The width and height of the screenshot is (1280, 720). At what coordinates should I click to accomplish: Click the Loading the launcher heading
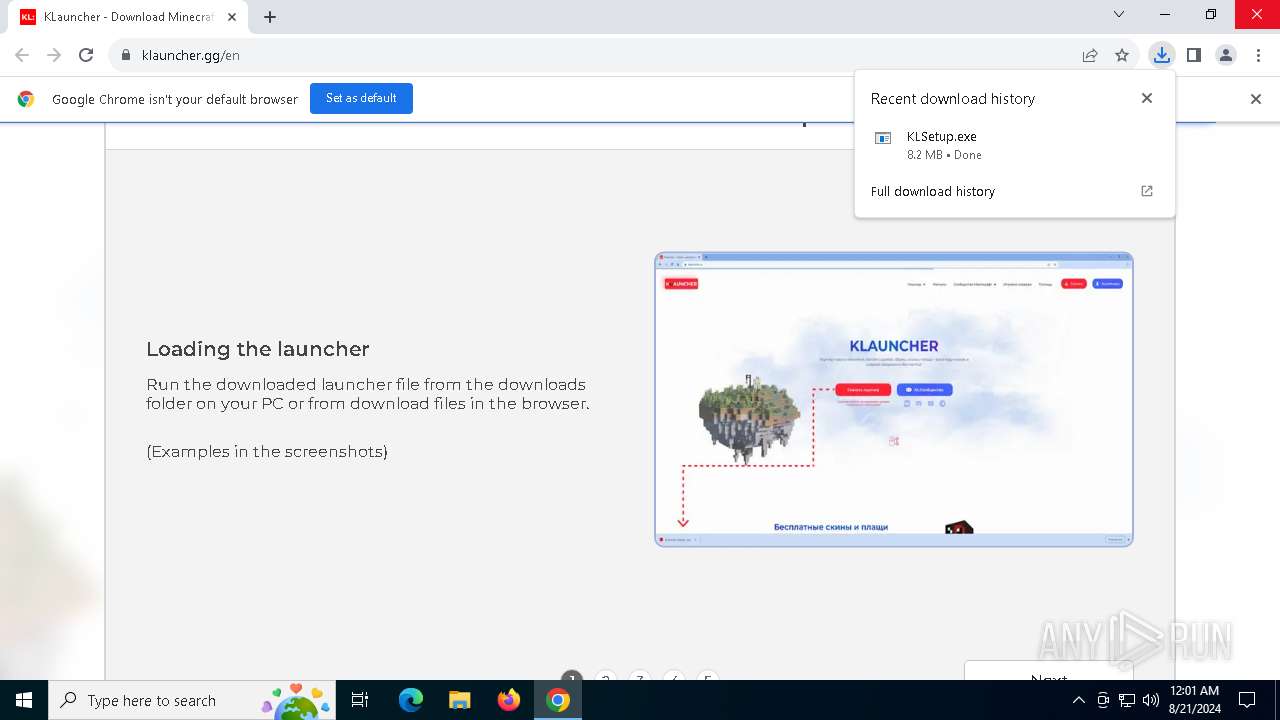[x=258, y=349]
